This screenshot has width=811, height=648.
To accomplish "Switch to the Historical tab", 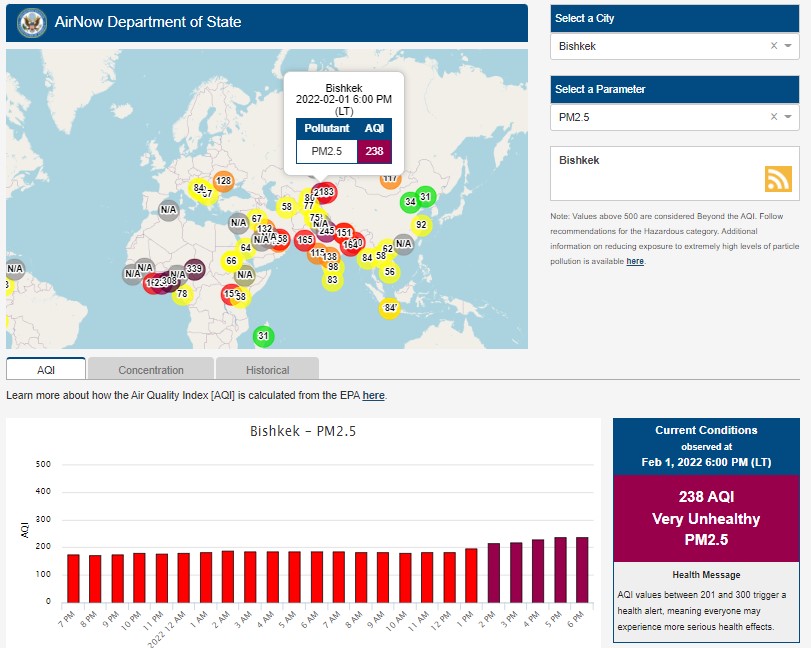I will click(x=267, y=370).
